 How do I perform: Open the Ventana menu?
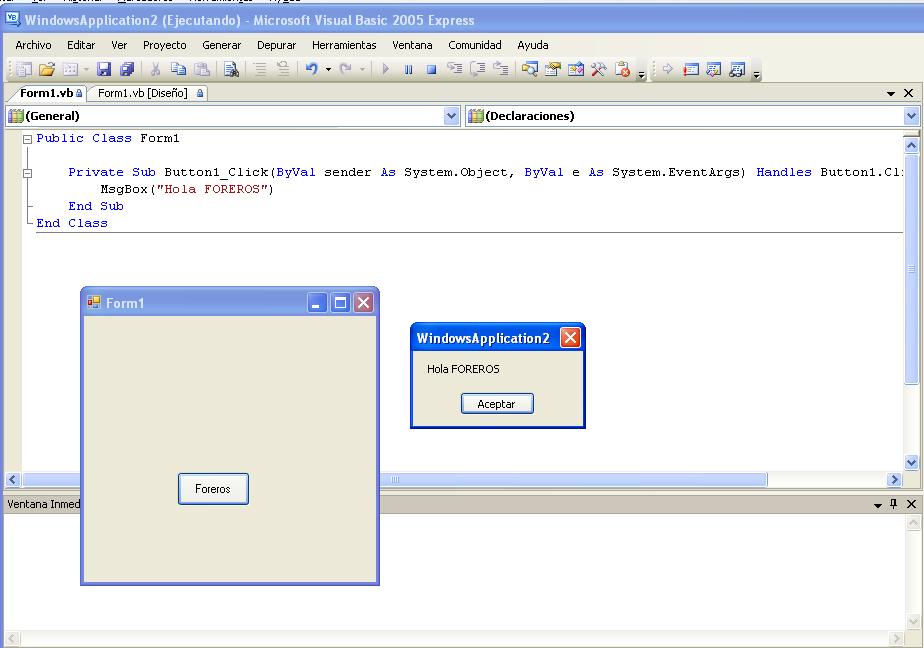[x=412, y=45]
